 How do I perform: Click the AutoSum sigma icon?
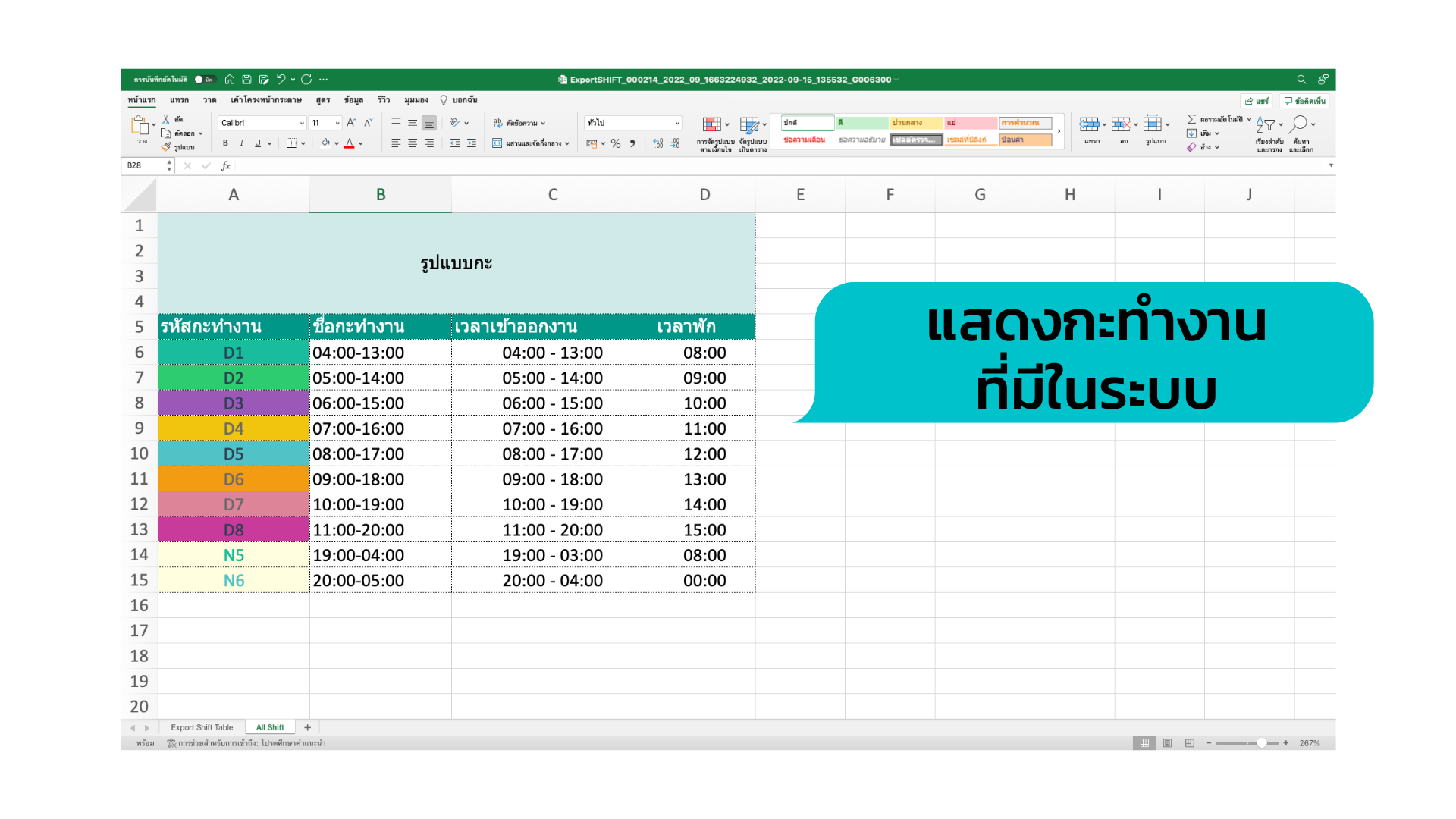[x=1191, y=119]
